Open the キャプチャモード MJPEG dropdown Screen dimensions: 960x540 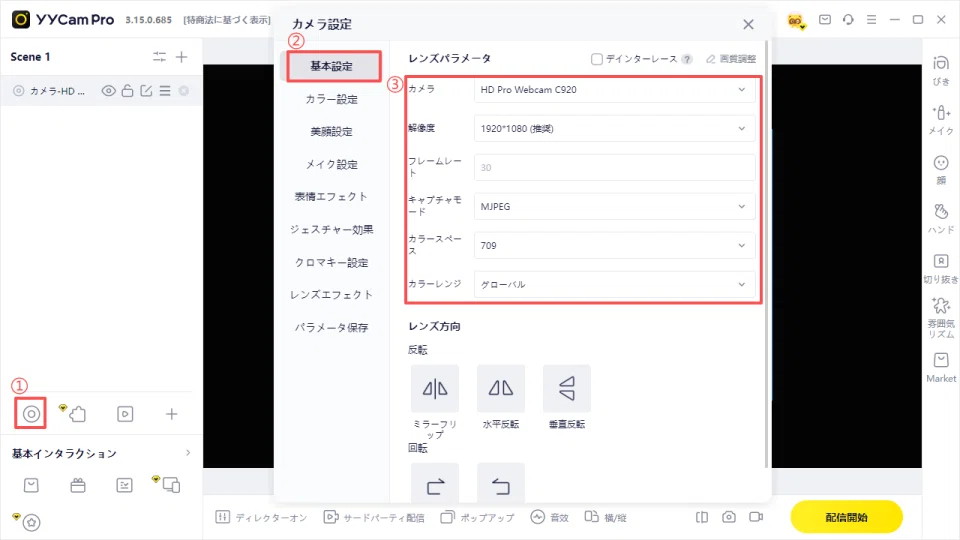614,206
